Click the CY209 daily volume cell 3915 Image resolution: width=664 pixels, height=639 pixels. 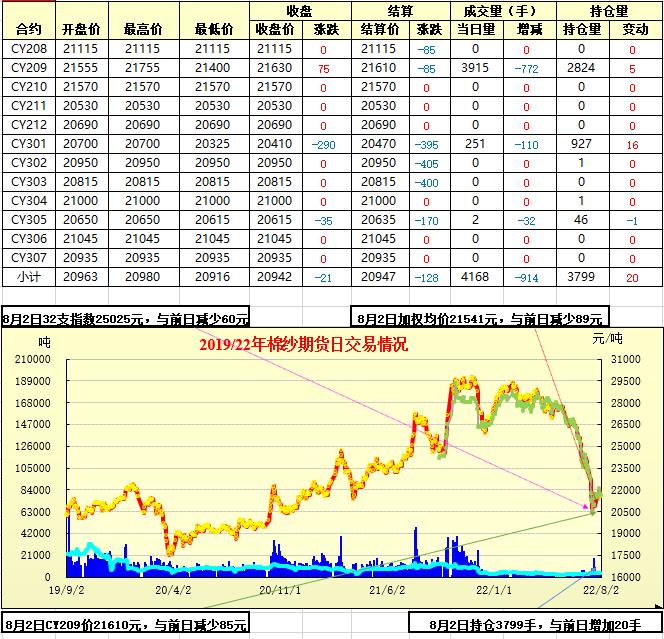pos(475,68)
